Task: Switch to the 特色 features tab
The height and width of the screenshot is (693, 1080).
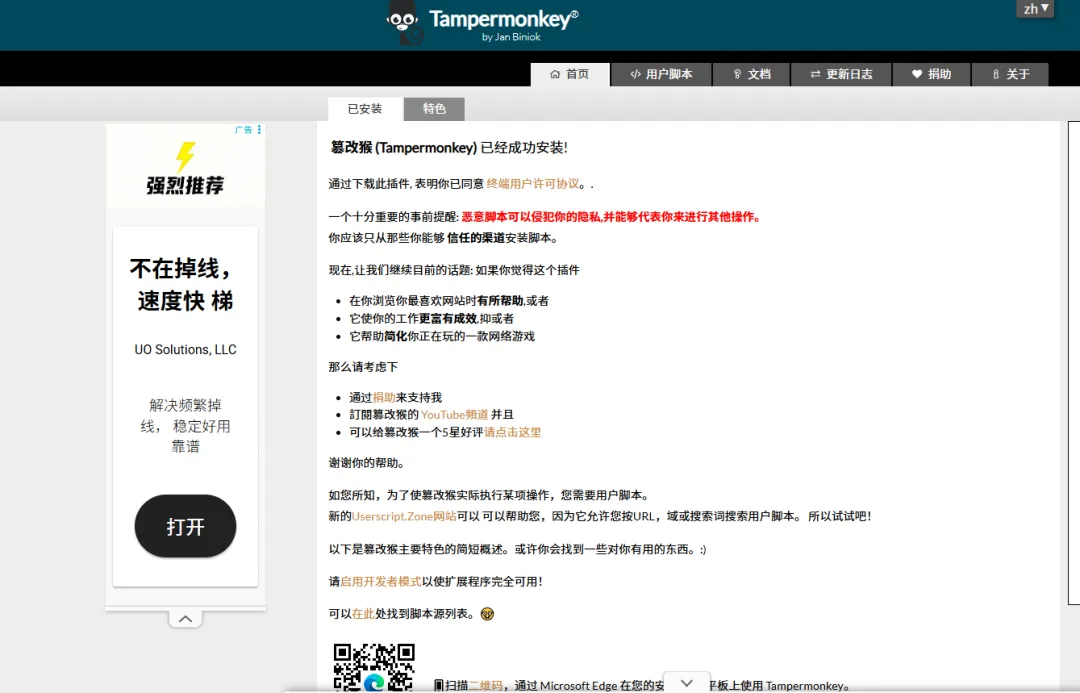Action: pyautogui.click(x=434, y=109)
